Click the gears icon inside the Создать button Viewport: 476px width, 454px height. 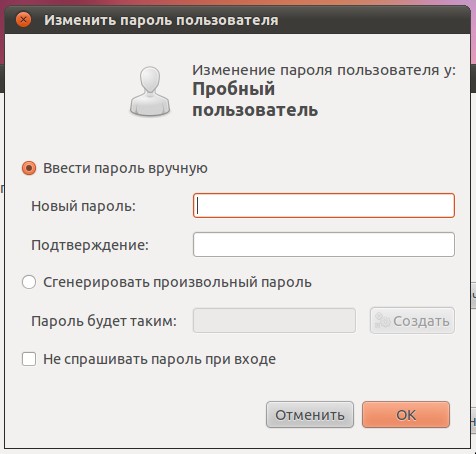(382, 321)
